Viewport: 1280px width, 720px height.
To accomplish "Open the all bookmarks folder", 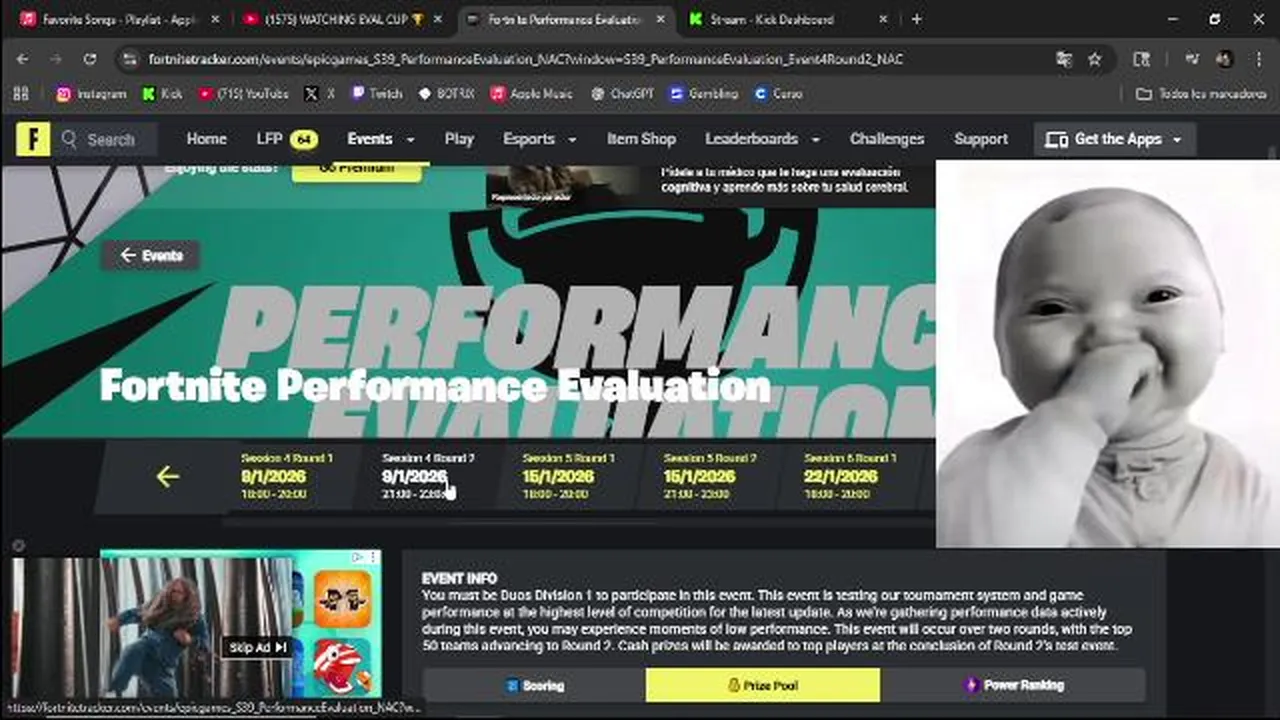I will click(x=1200, y=93).
